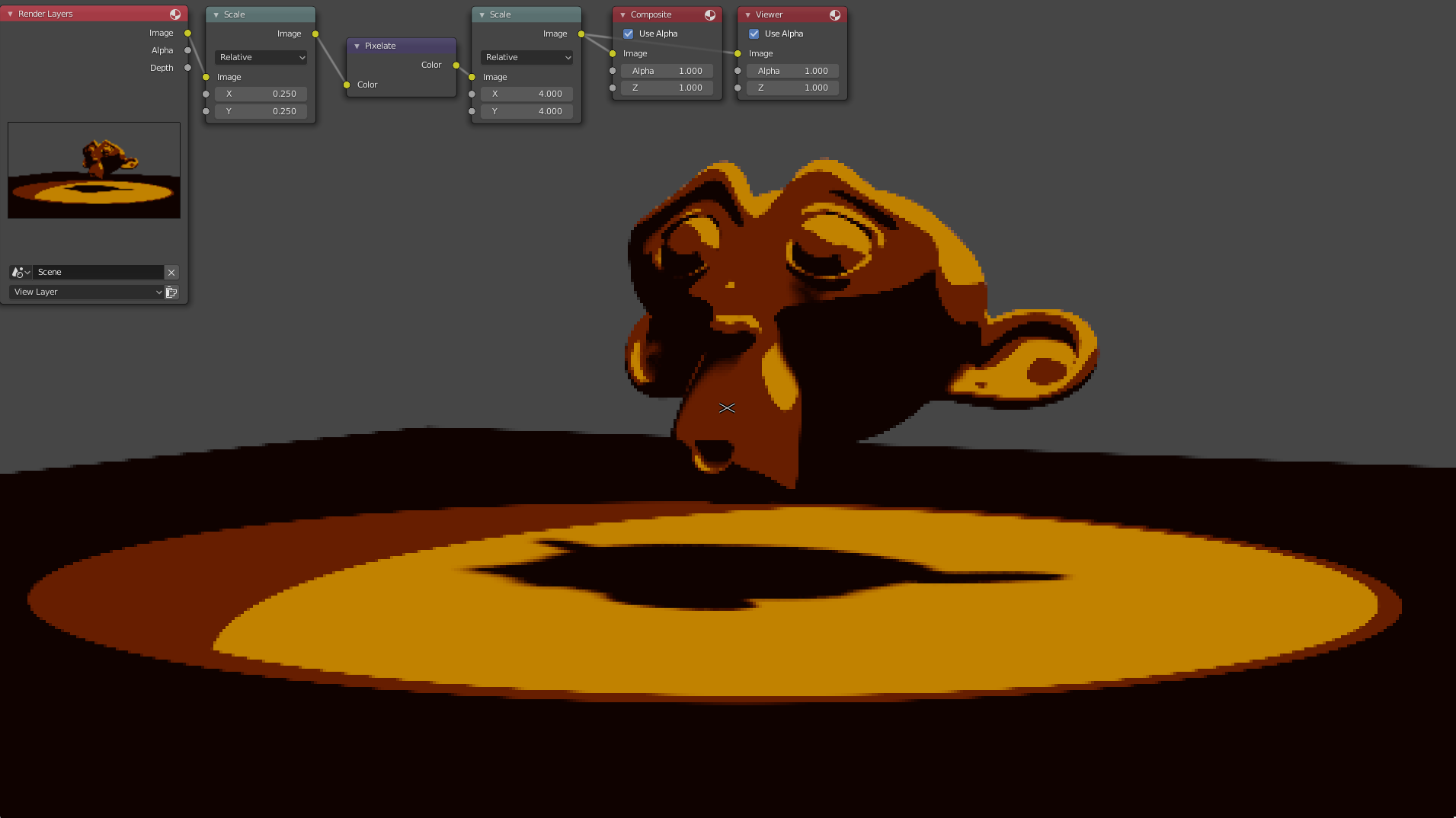Click render active scene icon
The width and height of the screenshot is (1456, 818).
coord(171,292)
